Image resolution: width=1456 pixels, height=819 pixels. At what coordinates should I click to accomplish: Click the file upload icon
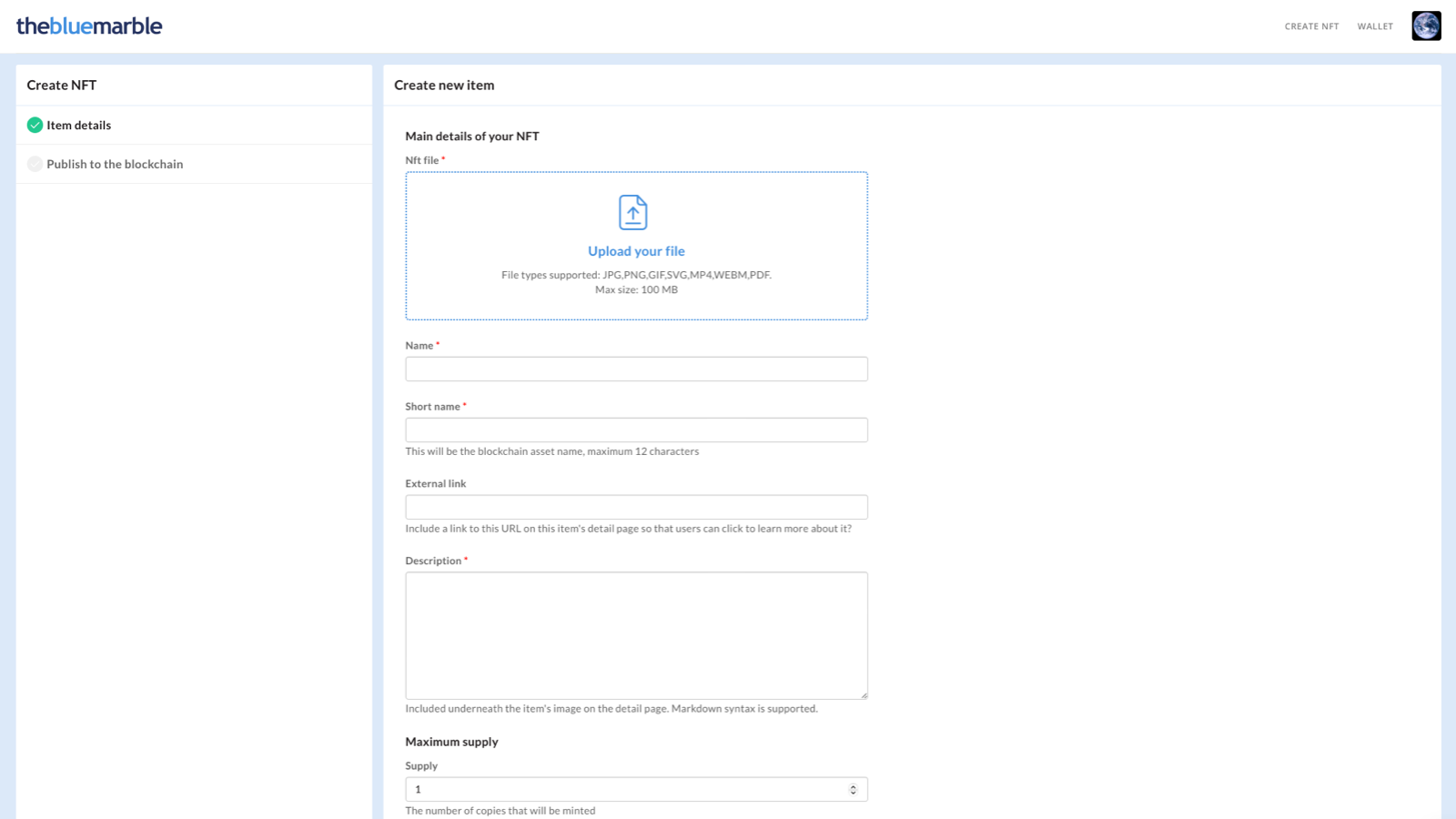633,212
